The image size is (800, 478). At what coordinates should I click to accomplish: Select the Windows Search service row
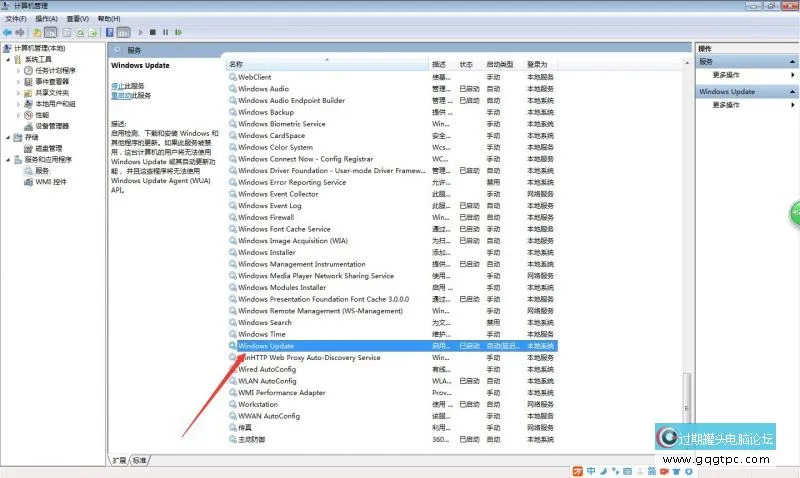click(x=392, y=322)
